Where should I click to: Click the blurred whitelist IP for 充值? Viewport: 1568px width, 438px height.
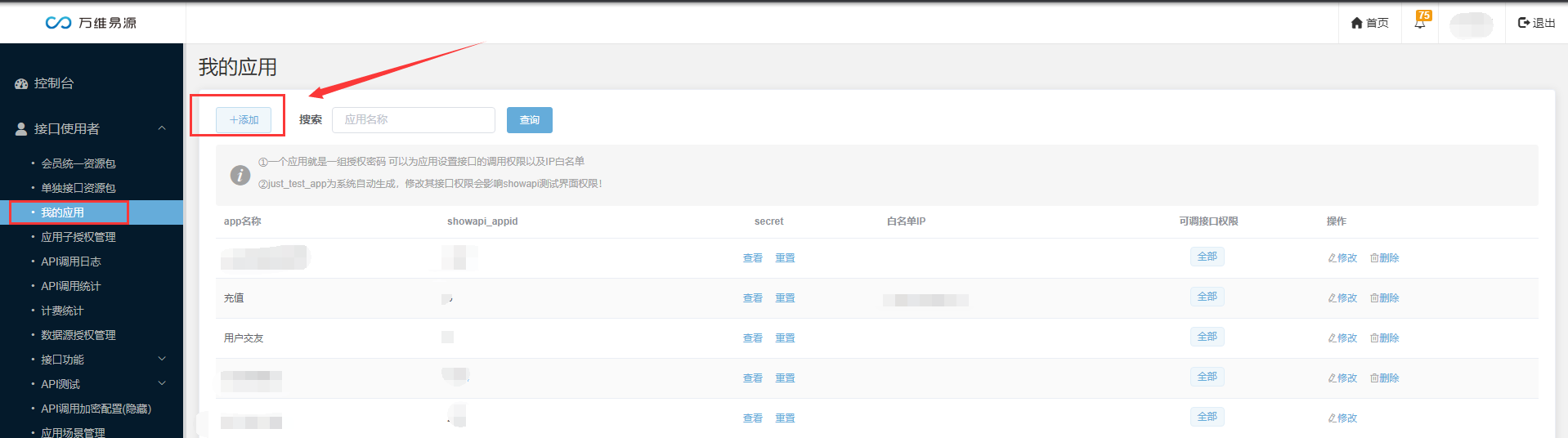click(925, 300)
